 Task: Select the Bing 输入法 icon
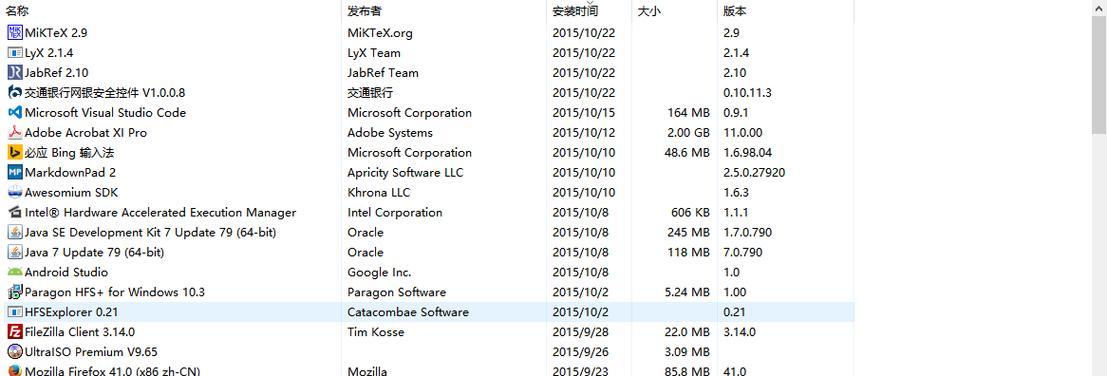tap(15, 152)
